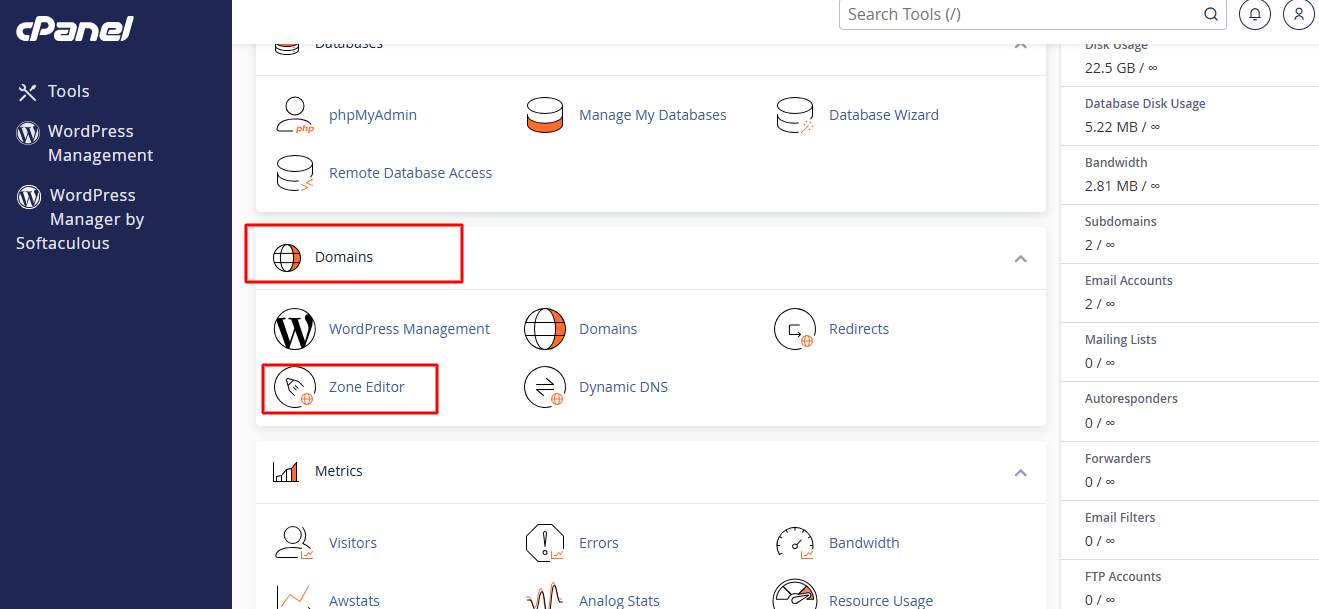This screenshot has height=609, width=1319.
Task: Click the Zone Editor icon
Action: tap(295, 387)
